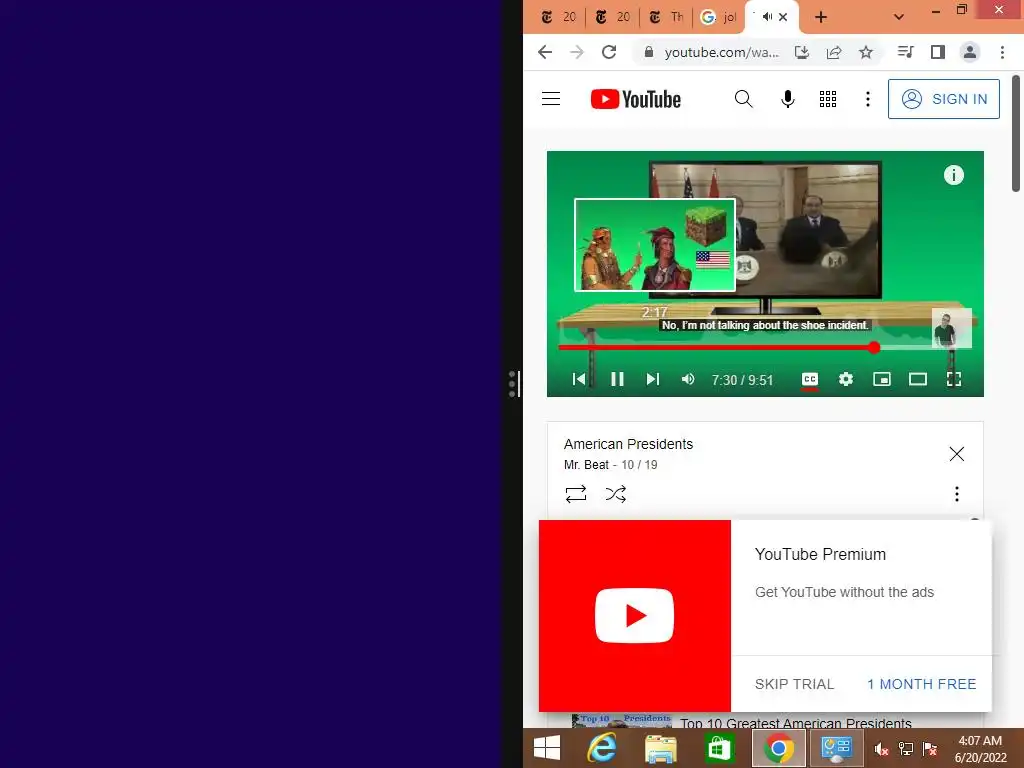Open Mr. Beat channel link

click(586, 465)
